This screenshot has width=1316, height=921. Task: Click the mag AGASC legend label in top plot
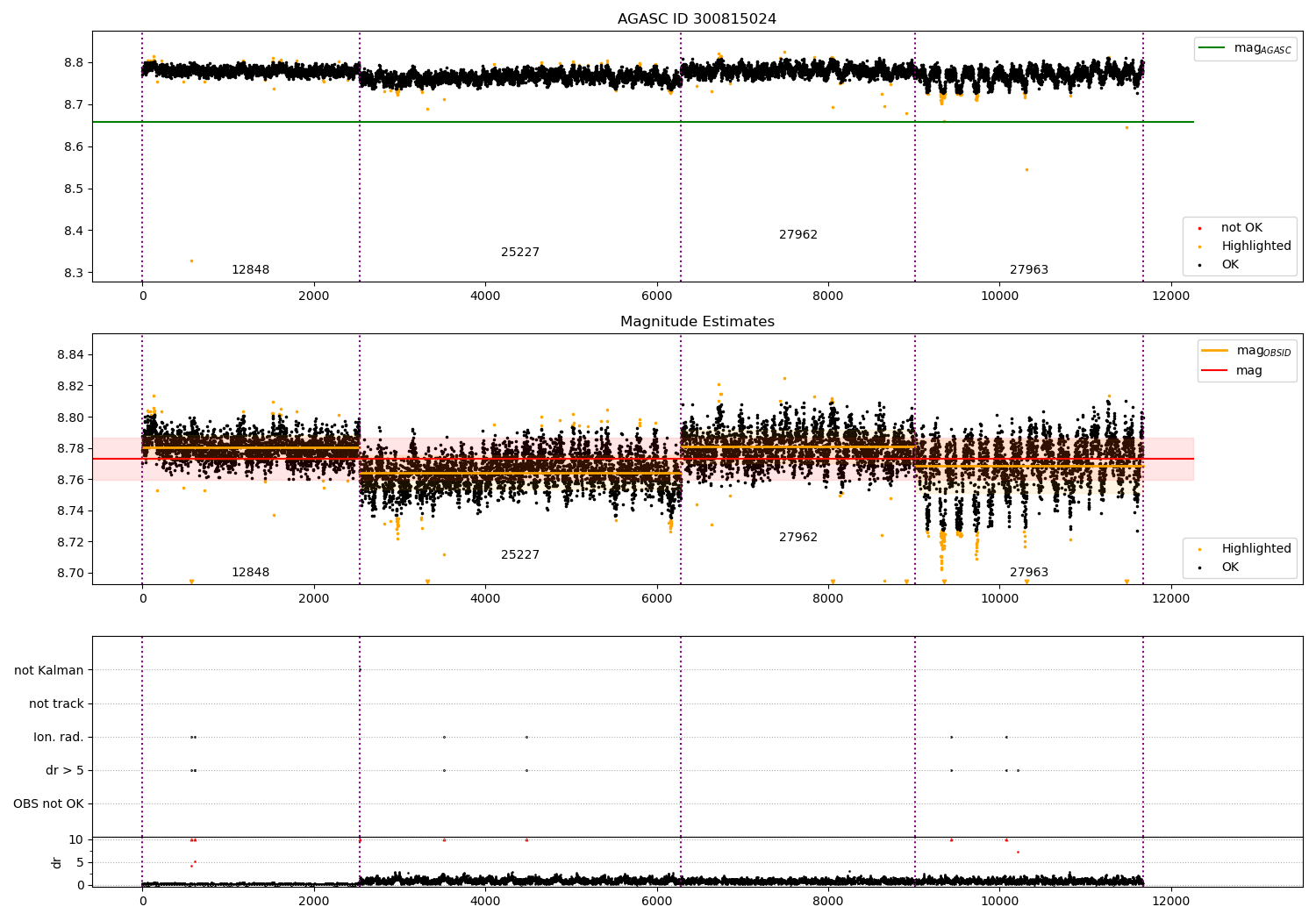click(x=1262, y=48)
